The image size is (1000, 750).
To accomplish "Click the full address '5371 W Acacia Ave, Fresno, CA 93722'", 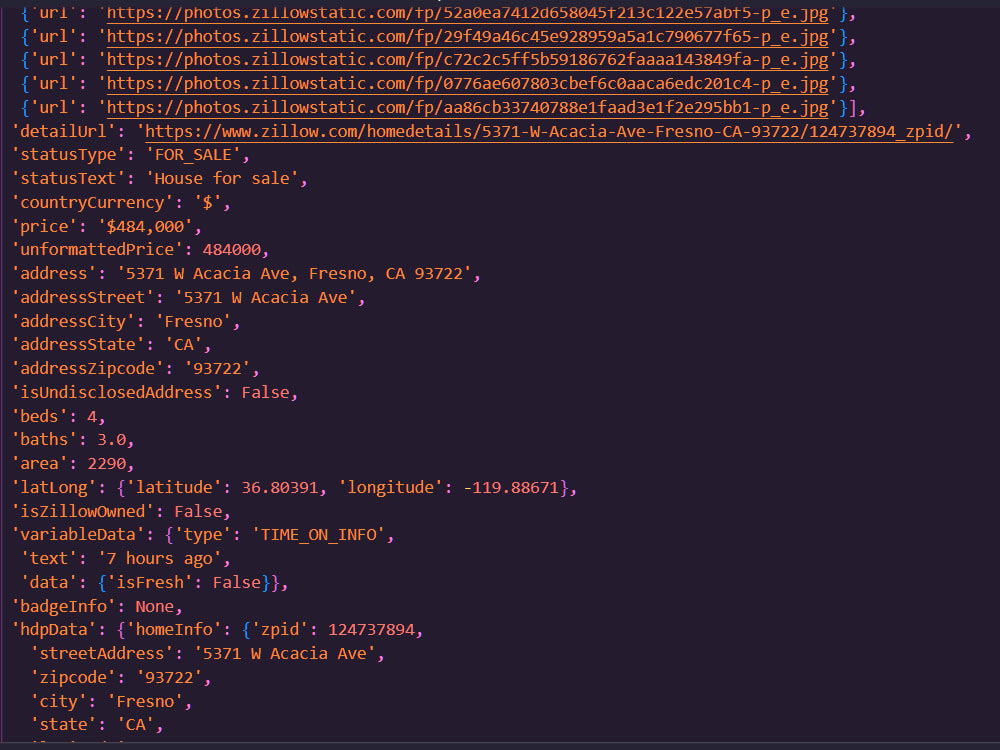I will [294, 274].
